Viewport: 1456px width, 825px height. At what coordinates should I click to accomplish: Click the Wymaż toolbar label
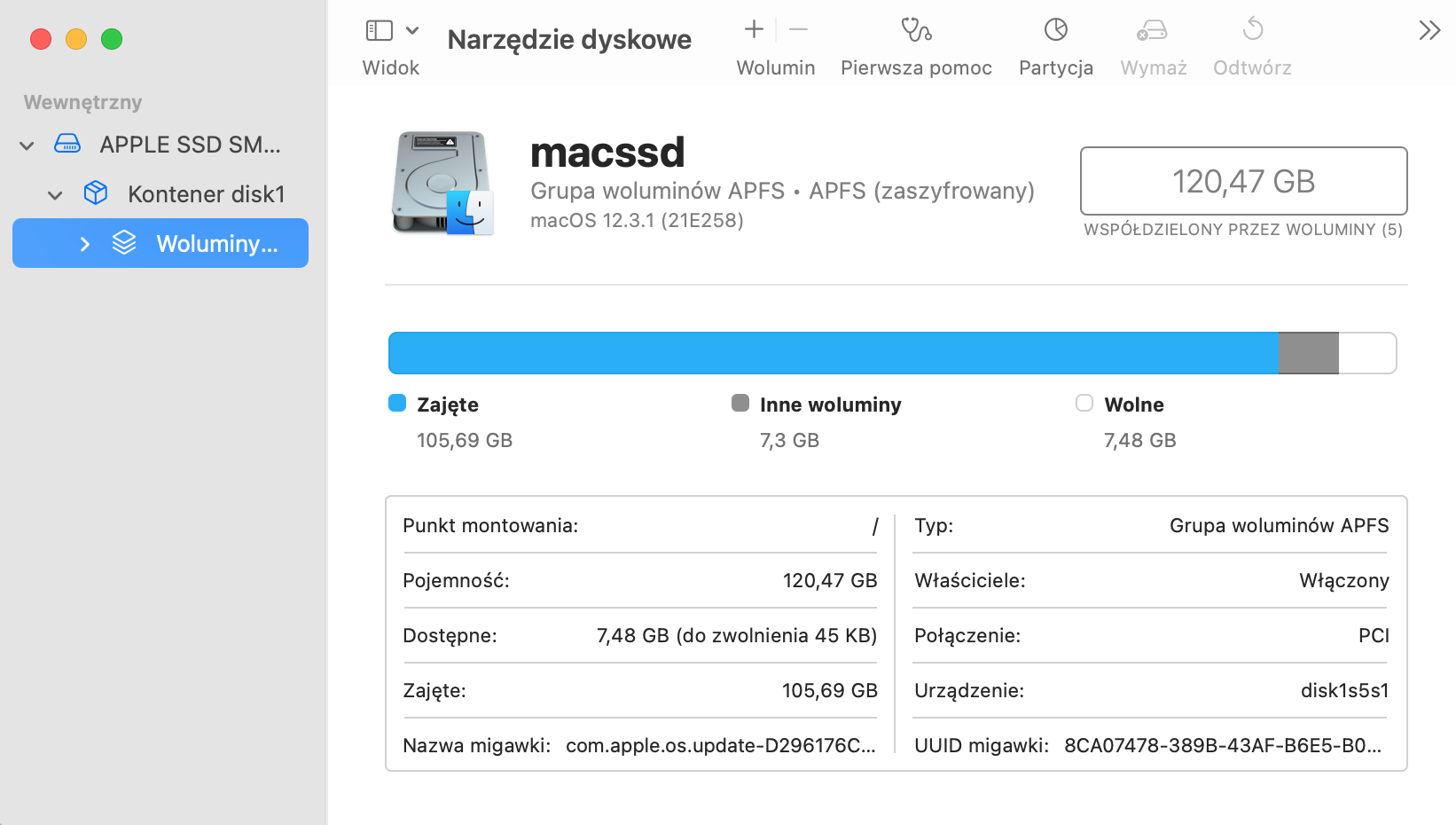click(x=1154, y=68)
